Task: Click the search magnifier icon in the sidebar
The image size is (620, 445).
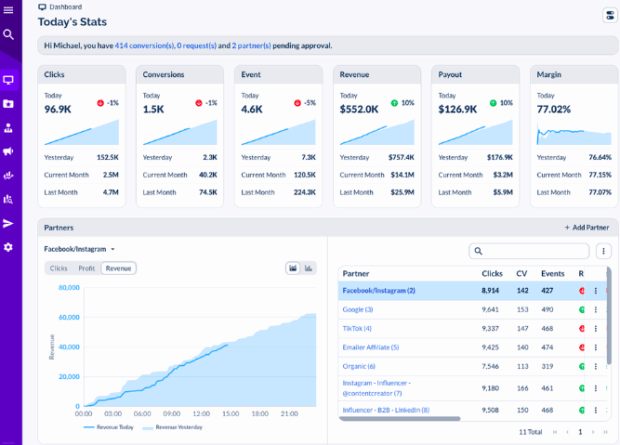Action: pyautogui.click(x=8, y=34)
